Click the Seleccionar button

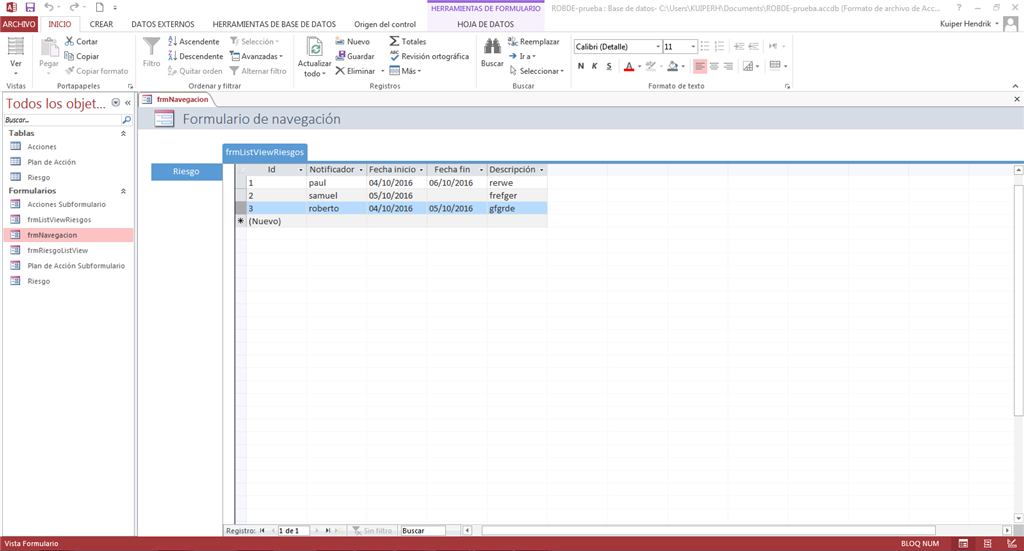536,71
